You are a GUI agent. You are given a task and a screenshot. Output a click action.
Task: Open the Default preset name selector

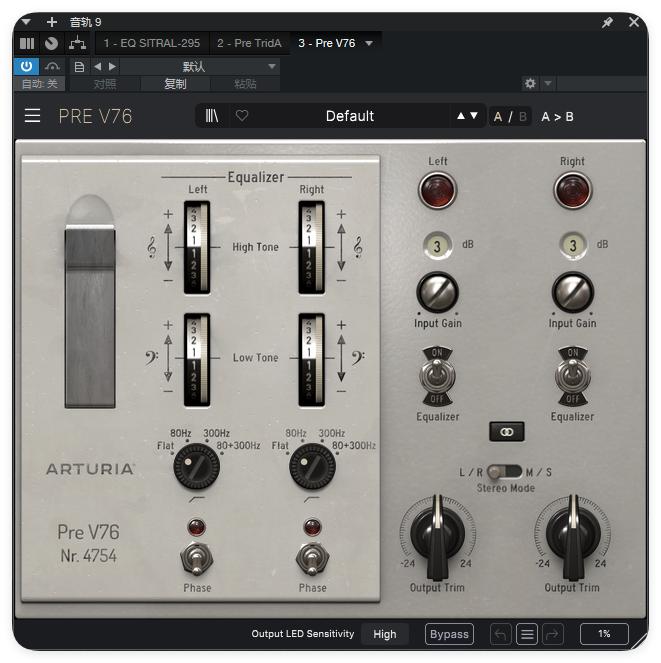(350, 116)
